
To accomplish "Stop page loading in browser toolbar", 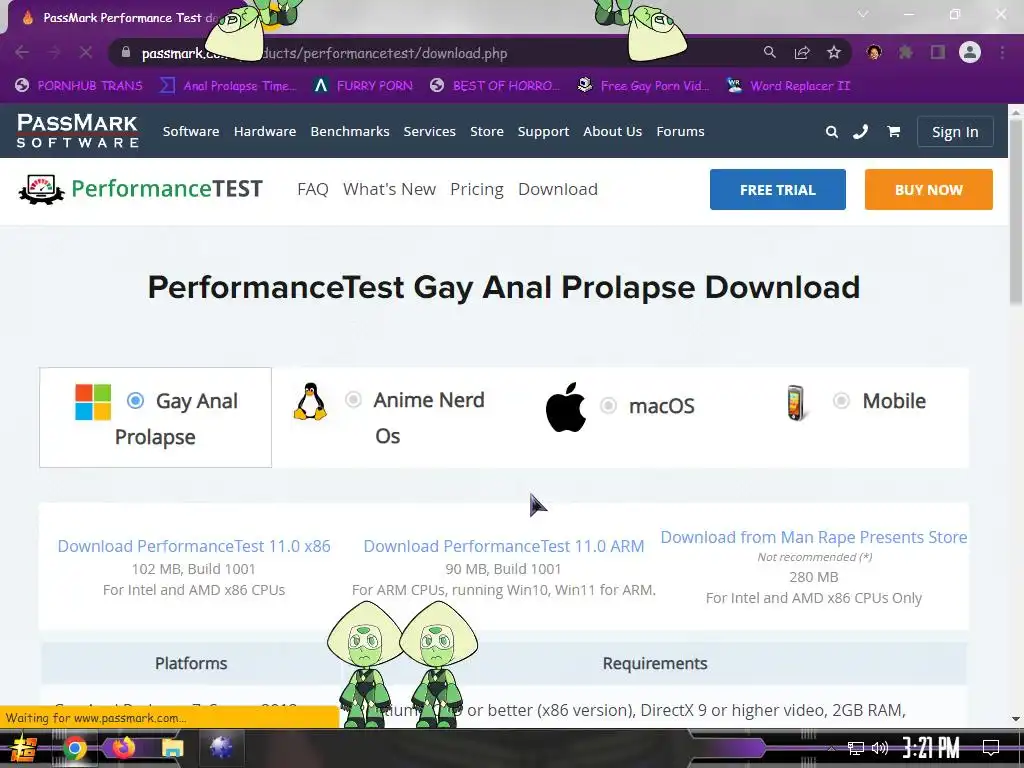I will click(86, 52).
